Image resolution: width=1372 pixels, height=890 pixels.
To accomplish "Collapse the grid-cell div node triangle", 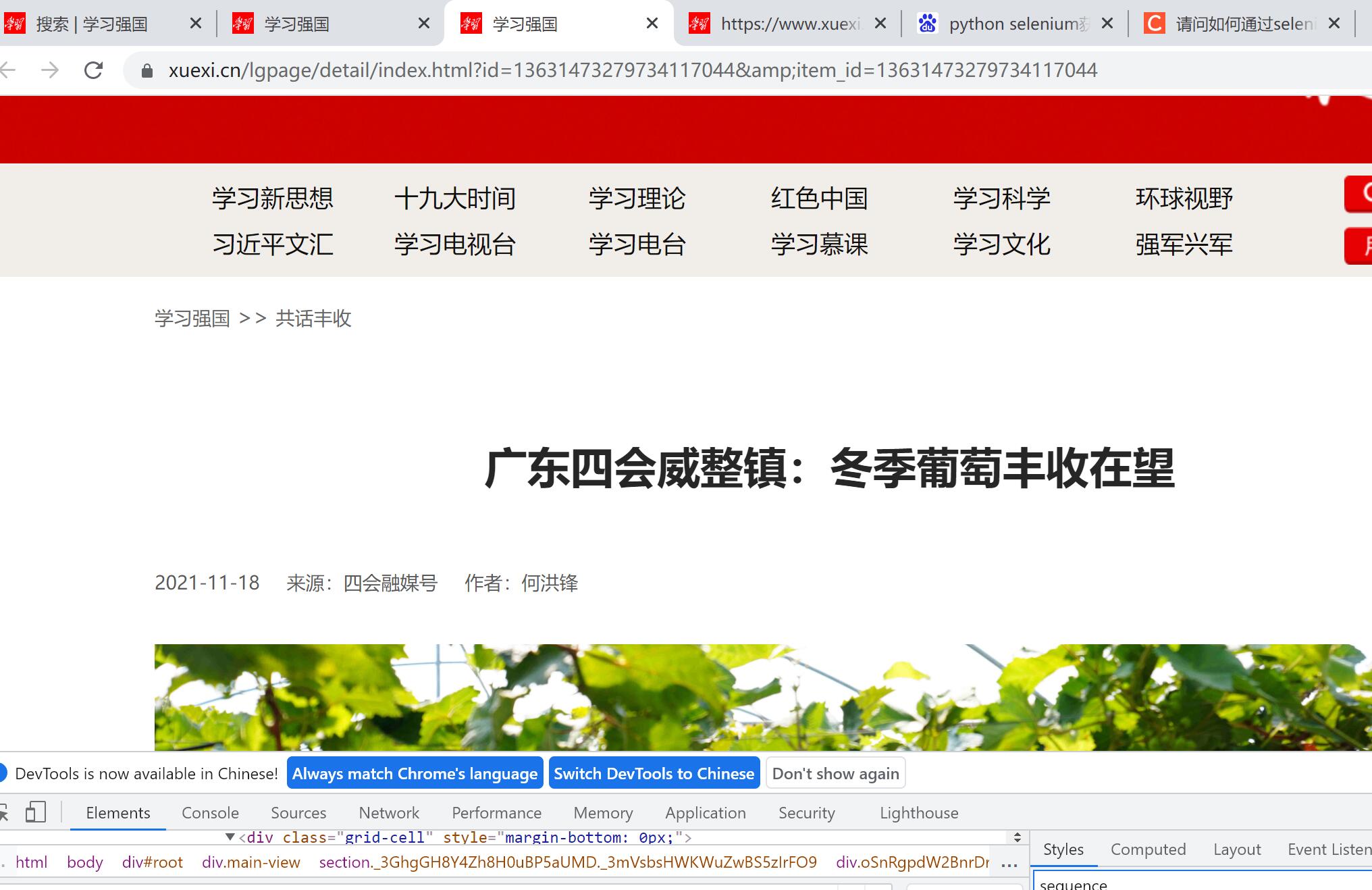I will pyautogui.click(x=230, y=837).
